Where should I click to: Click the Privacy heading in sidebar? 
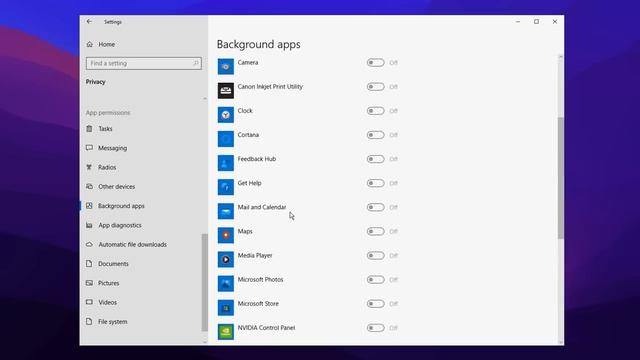point(96,82)
